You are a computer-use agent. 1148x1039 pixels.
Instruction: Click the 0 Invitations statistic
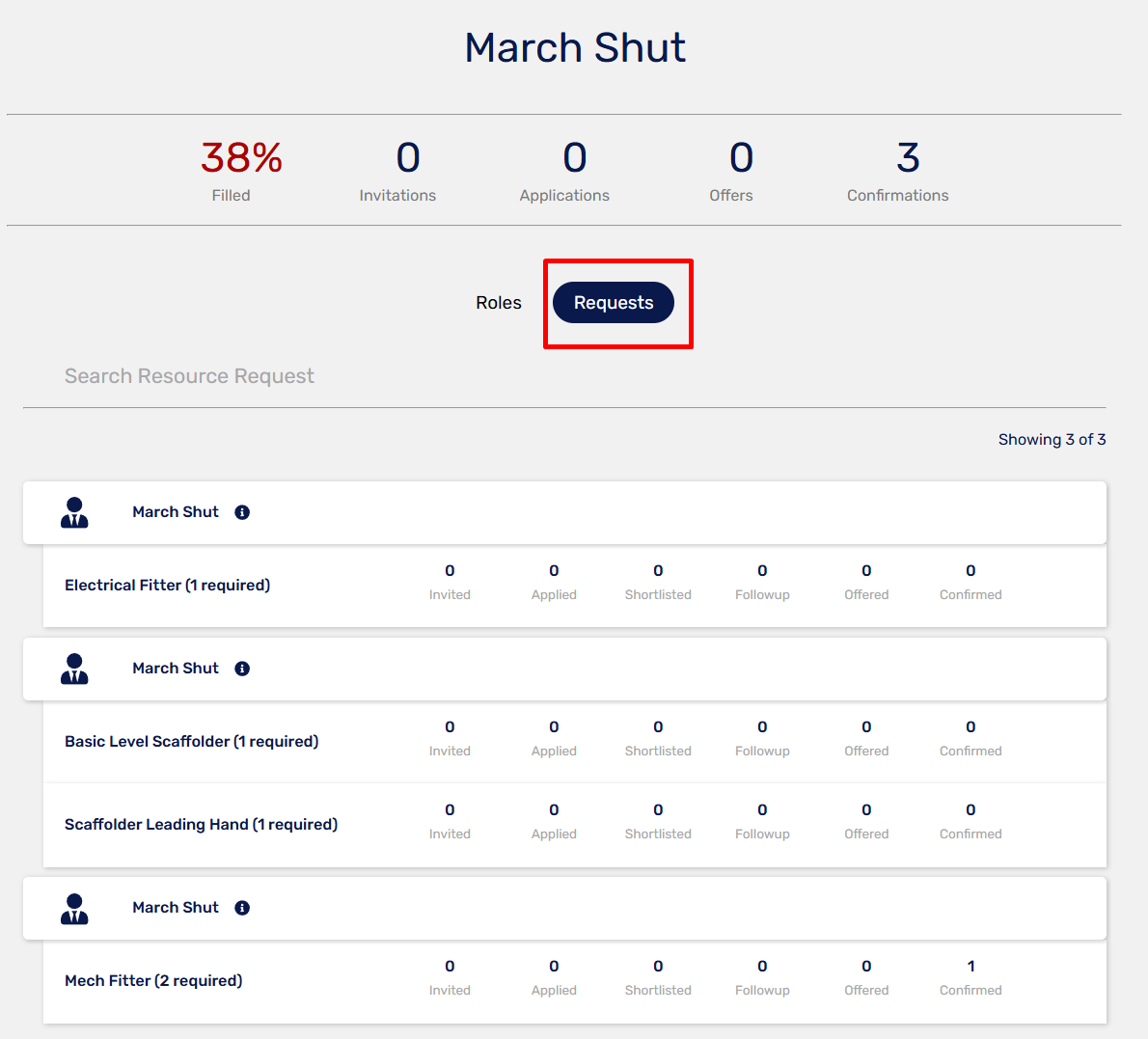tap(397, 172)
